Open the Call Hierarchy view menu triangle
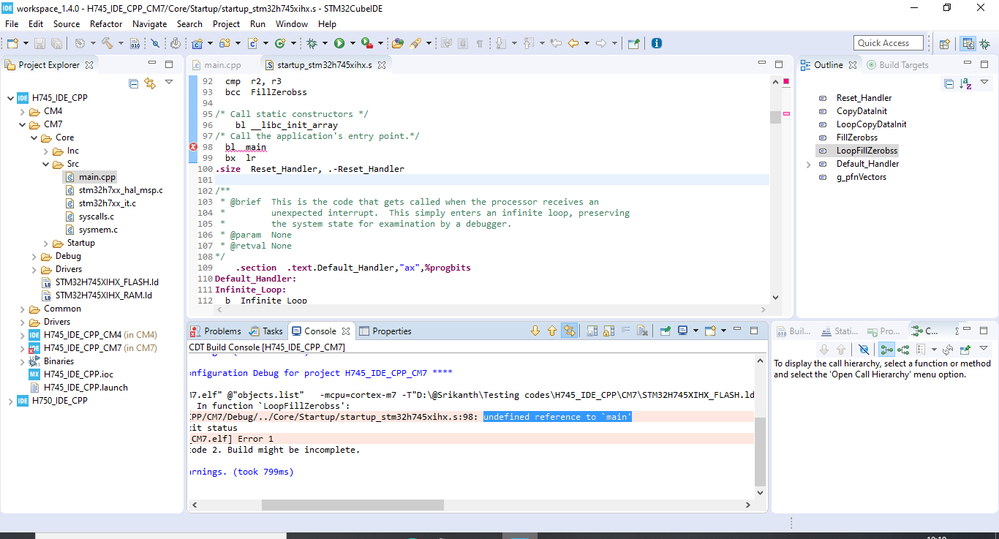 point(984,349)
